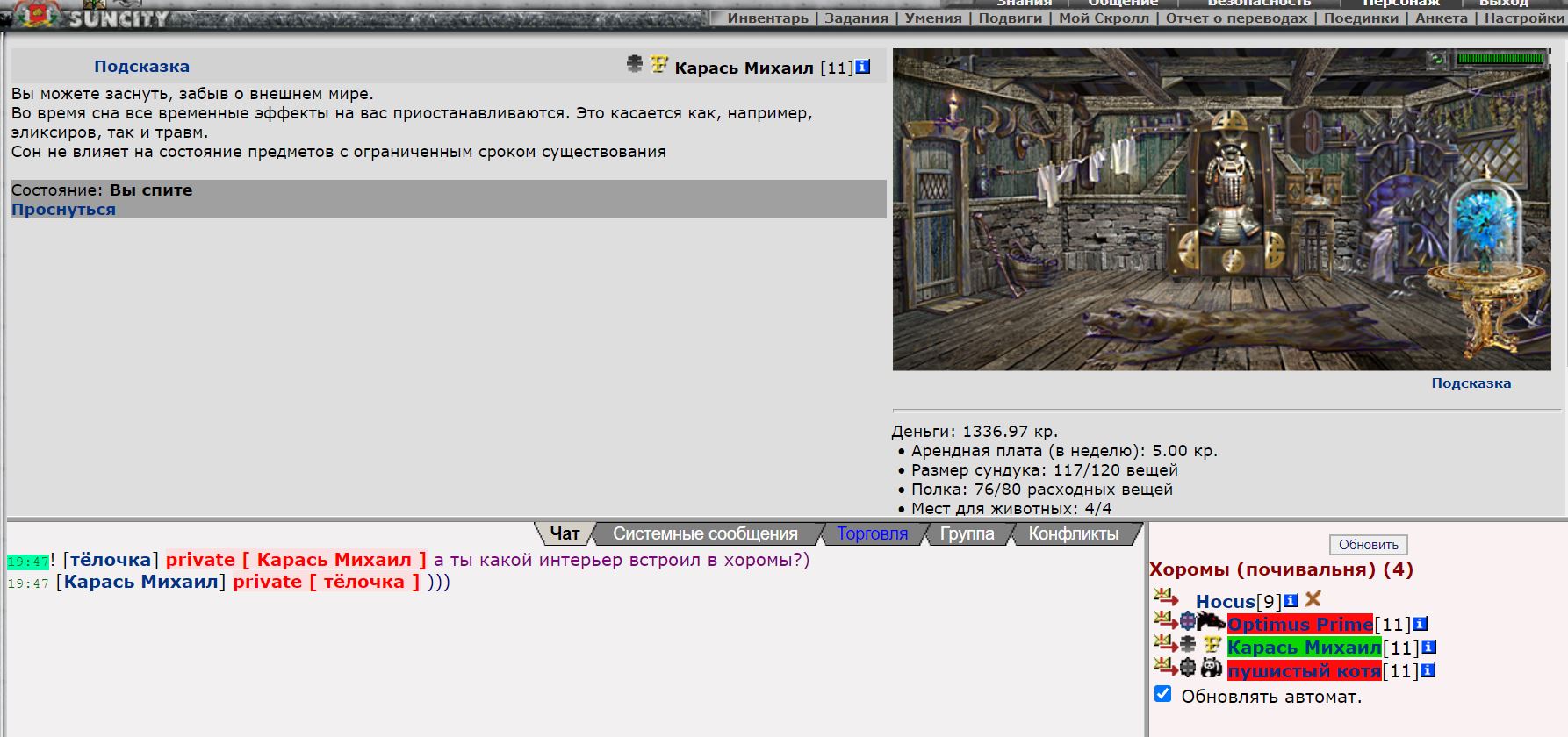This screenshot has height=737, width=1568.
Task: Click second 19:47 timestamp in chat
Action: 28,583
